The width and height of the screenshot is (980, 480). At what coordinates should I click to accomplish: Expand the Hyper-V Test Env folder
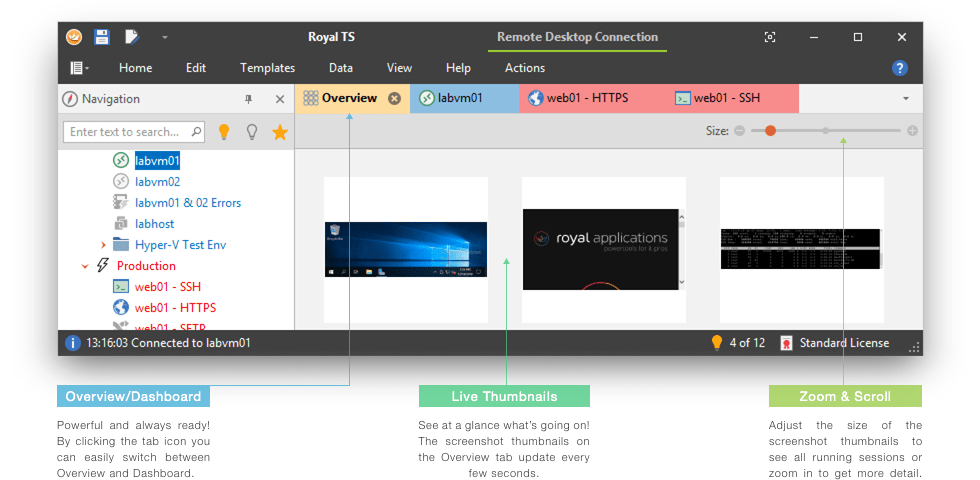(x=103, y=245)
